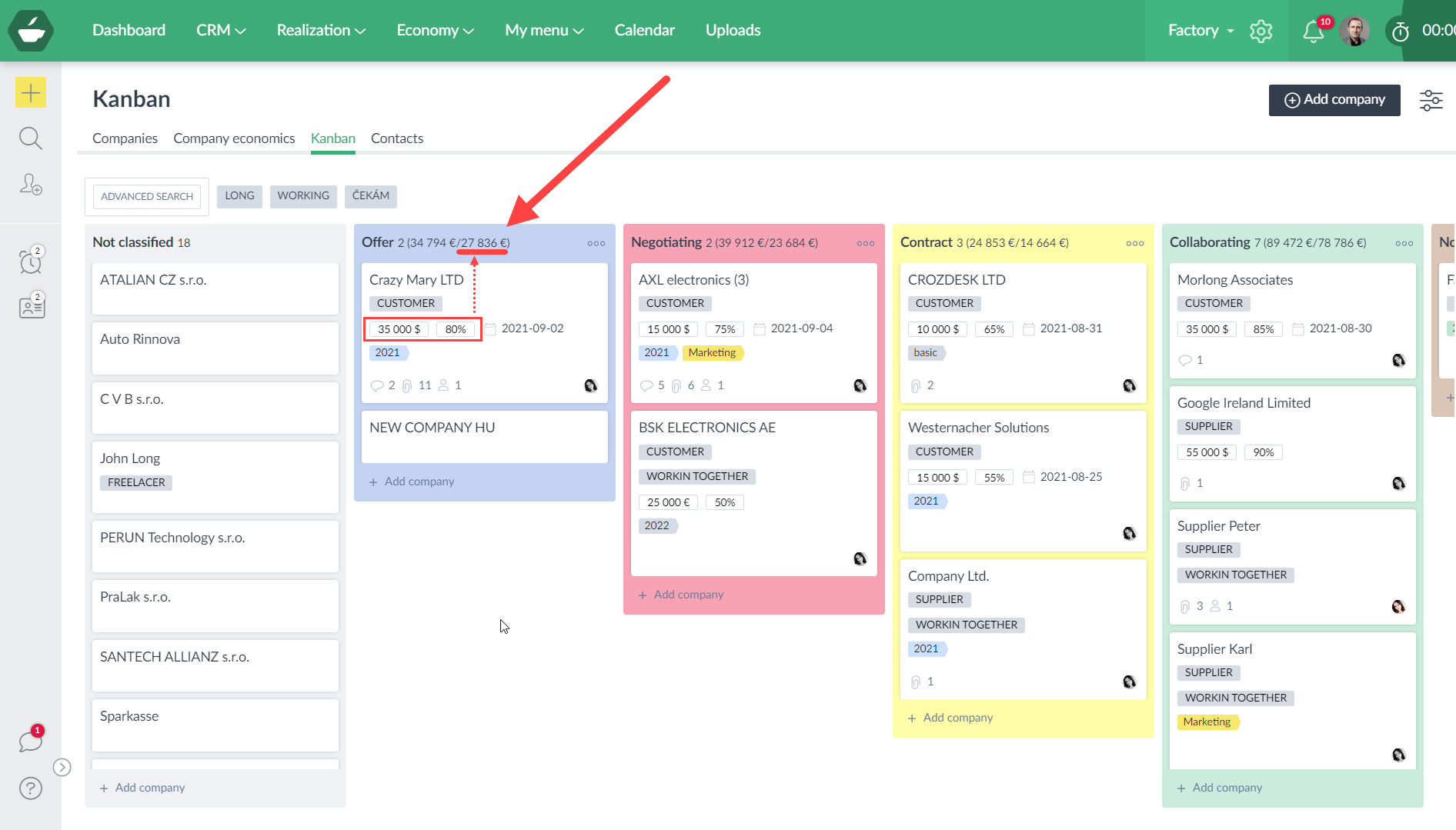The image size is (1456, 830).
Task: Expand the Factory workspace dropdown
Action: pyautogui.click(x=1200, y=31)
